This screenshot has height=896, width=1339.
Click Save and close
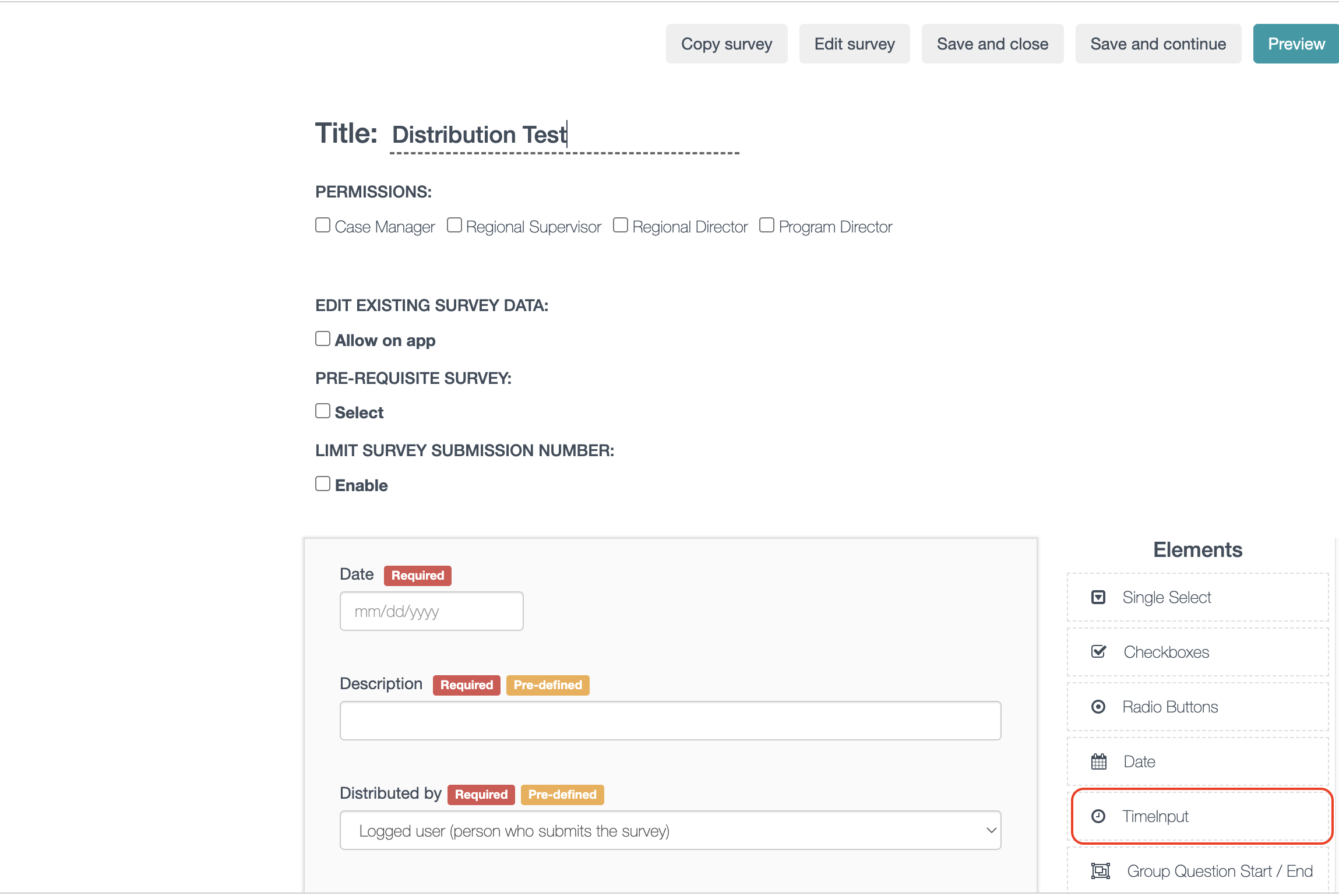tap(992, 44)
